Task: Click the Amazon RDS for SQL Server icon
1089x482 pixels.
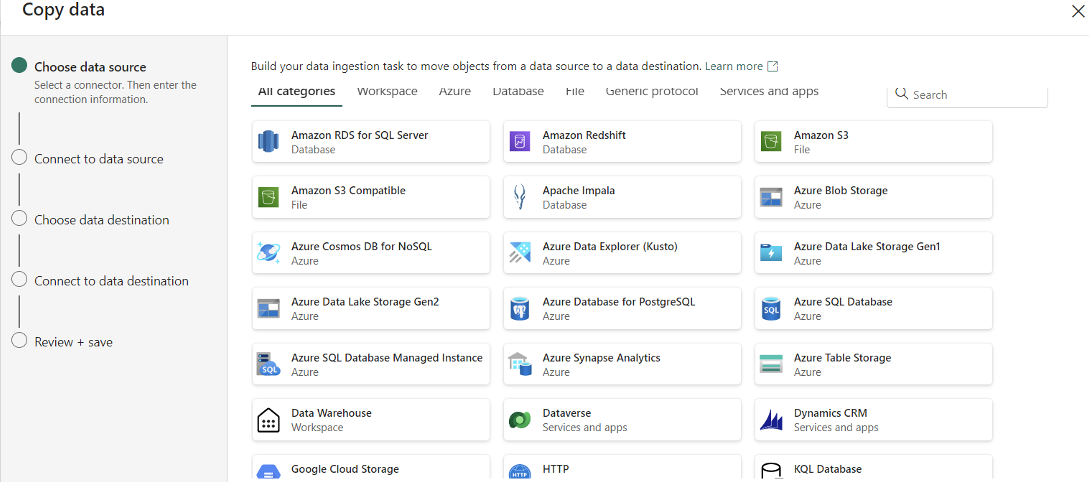Action: (268, 142)
